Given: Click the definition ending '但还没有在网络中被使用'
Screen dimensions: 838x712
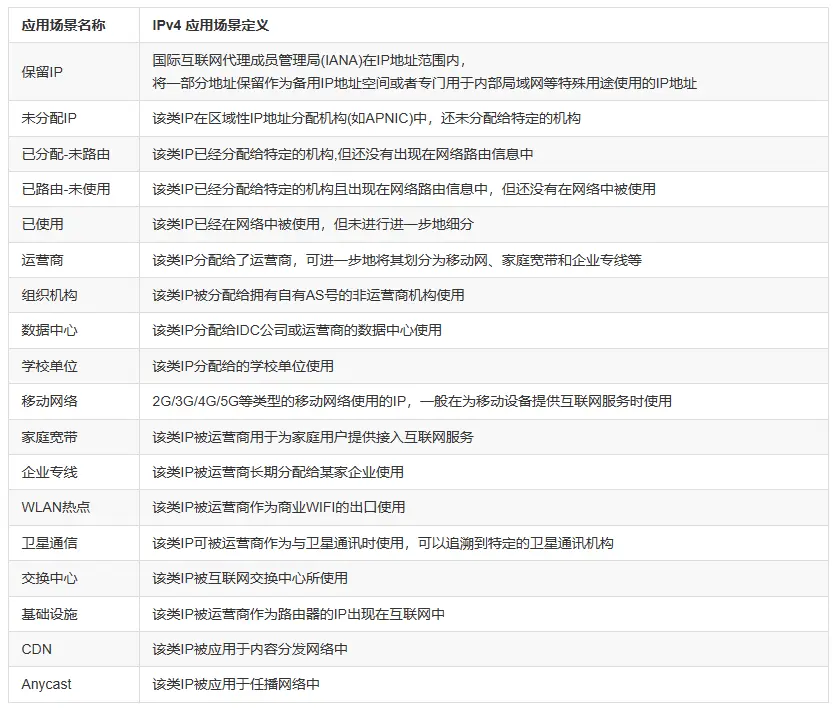Looking at the screenshot, I should pyautogui.click(x=484, y=189).
